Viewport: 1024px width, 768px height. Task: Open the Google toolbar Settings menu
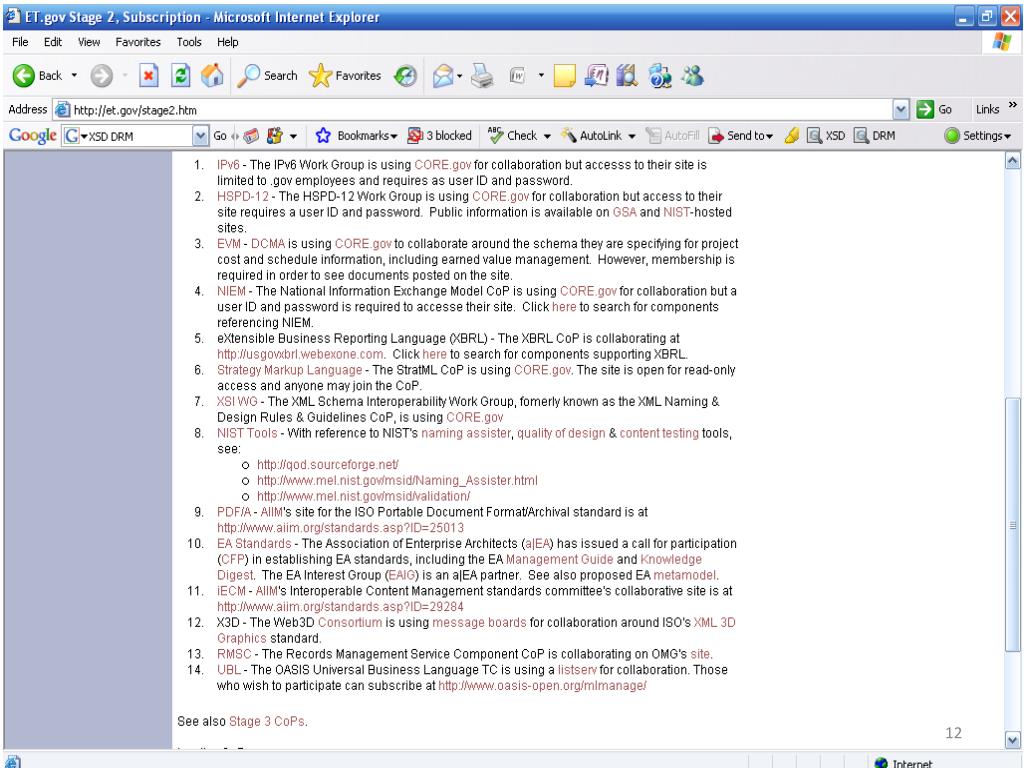coord(978,136)
